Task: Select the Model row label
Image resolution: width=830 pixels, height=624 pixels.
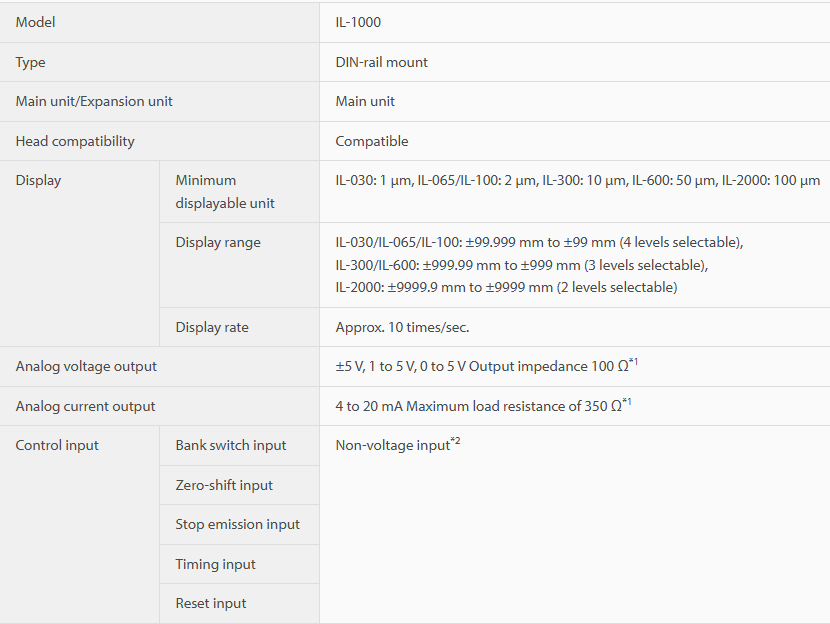Action: click(x=35, y=22)
